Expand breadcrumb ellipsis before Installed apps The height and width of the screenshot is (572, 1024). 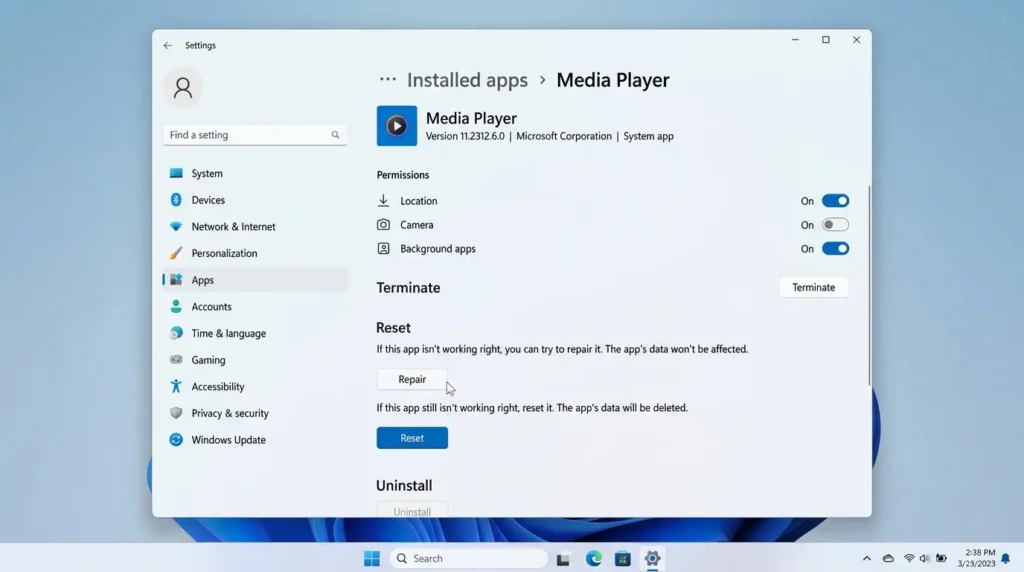[x=388, y=80]
